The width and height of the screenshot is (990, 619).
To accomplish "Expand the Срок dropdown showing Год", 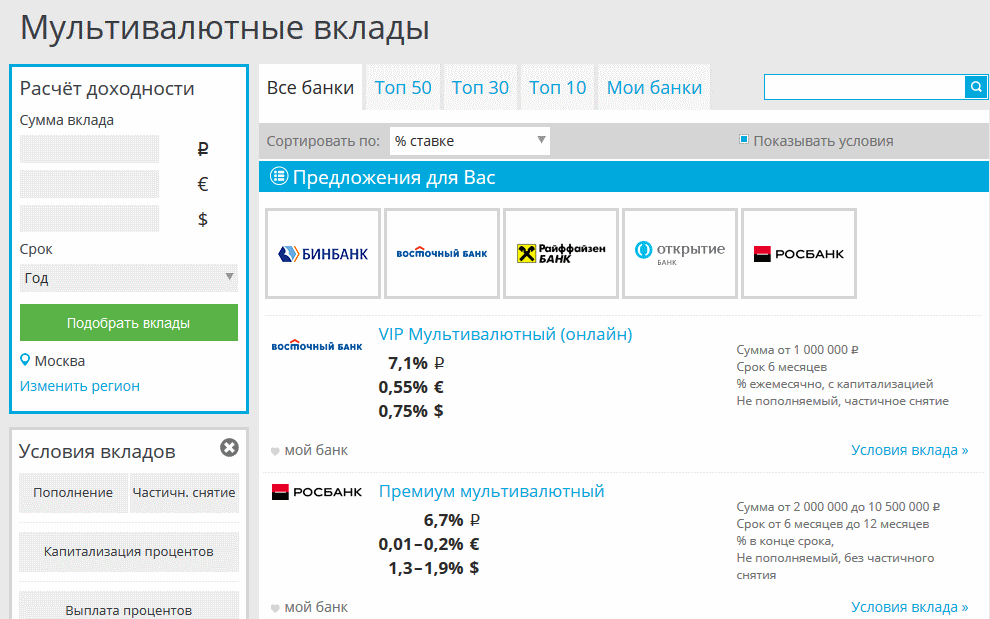I will (x=129, y=278).
